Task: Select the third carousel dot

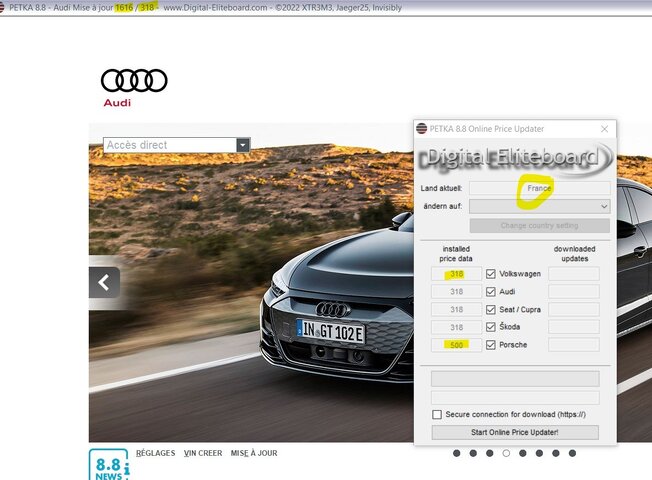Action: 490,453
